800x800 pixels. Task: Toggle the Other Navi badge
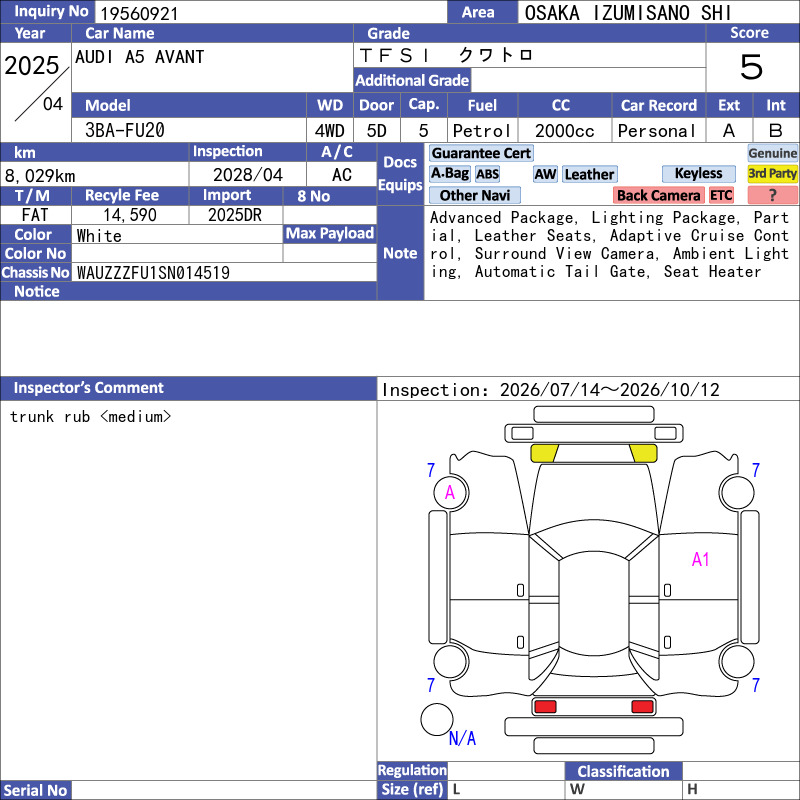pyautogui.click(x=475, y=195)
